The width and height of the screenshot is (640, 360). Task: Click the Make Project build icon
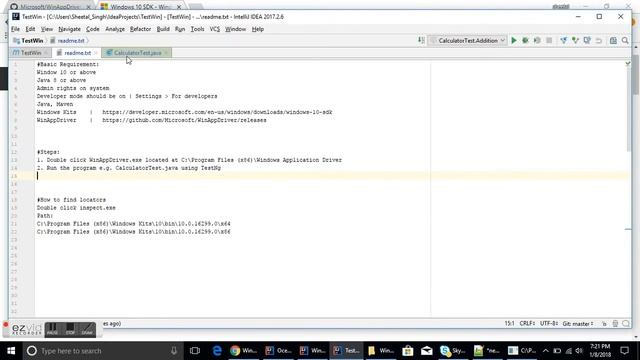pyautogui.click(x=421, y=40)
